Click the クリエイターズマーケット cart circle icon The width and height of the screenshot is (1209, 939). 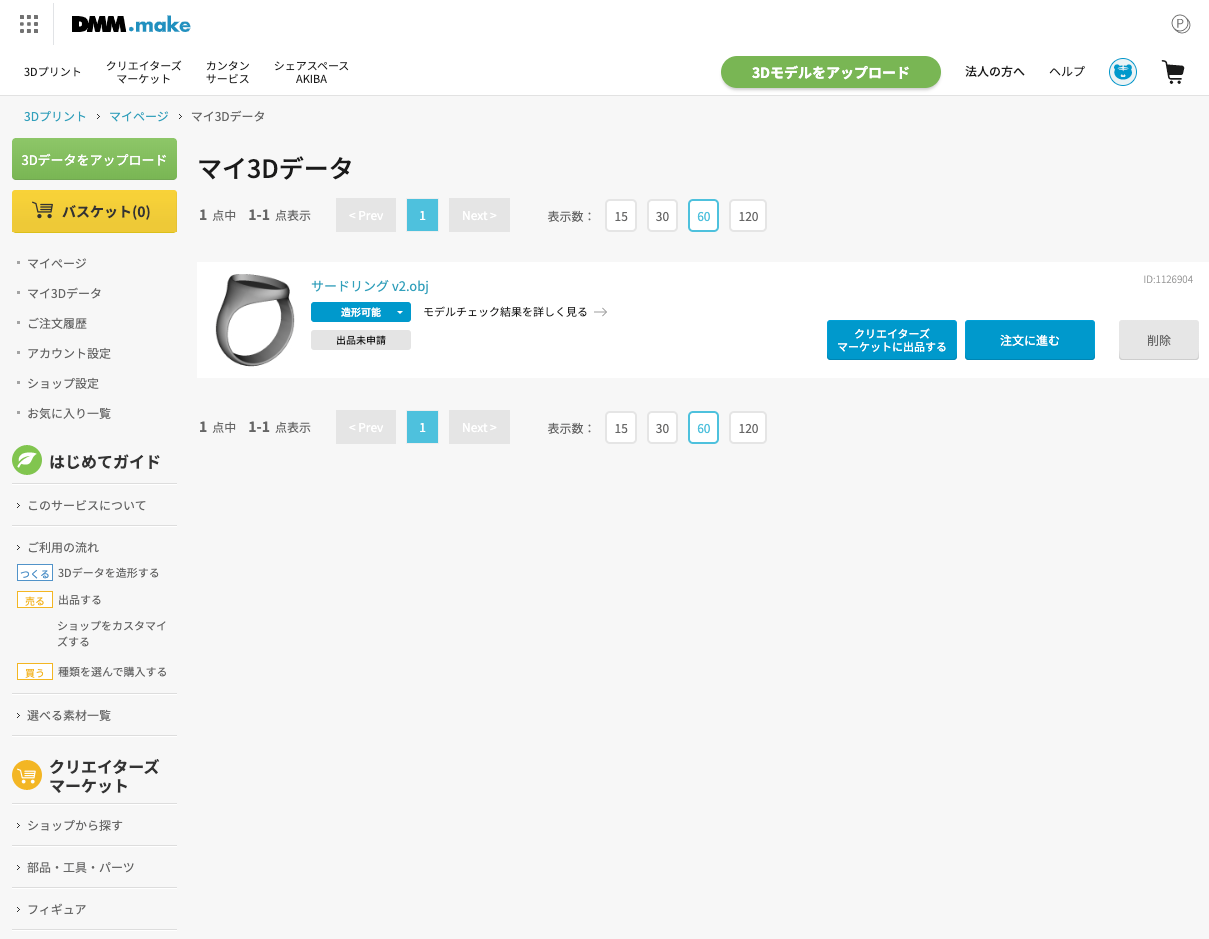pos(27,775)
